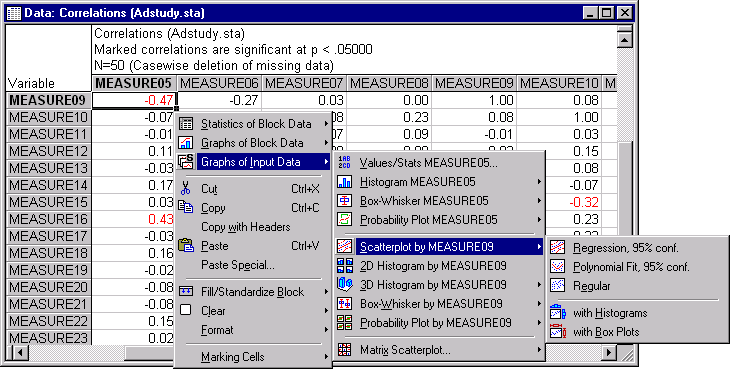Click the spreadsheet icon in title bar
This screenshot has width=730, height=369.
click(14, 13)
